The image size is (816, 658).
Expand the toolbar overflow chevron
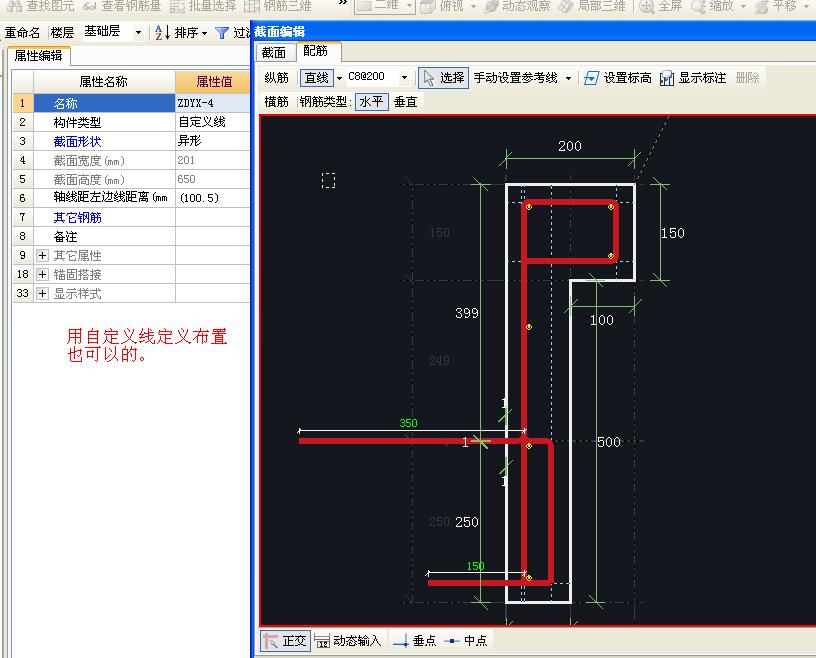click(342, 3)
